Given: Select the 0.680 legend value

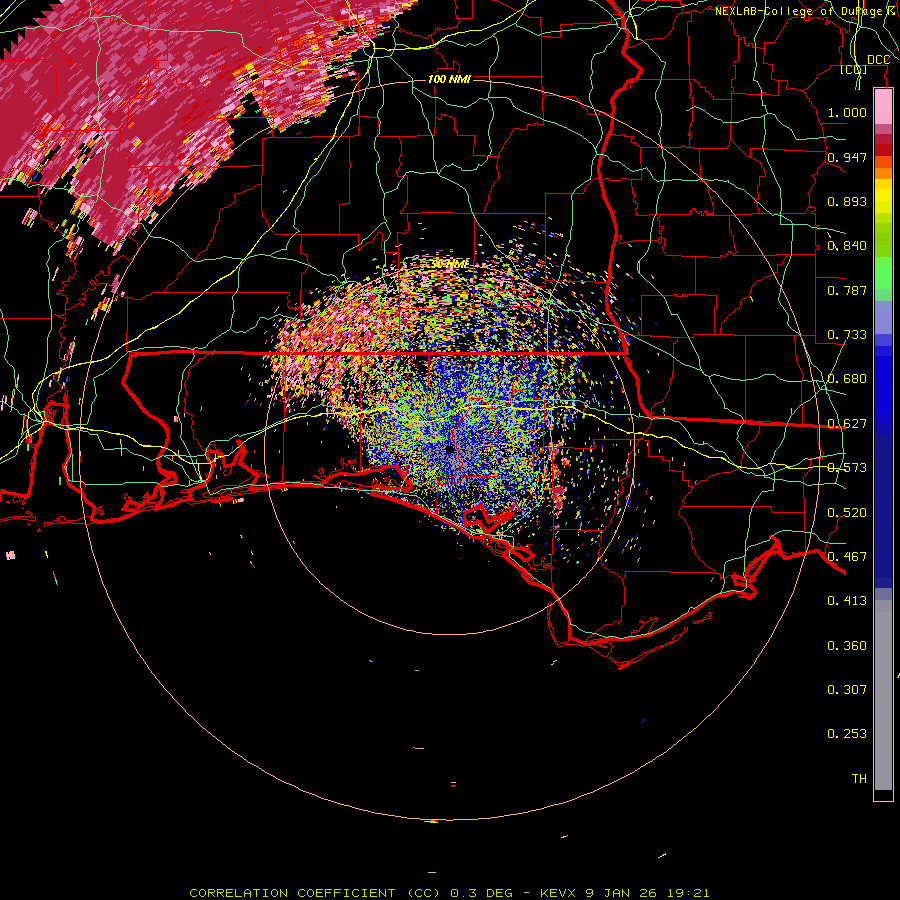Looking at the screenshot, I should [x=847, y=379].
